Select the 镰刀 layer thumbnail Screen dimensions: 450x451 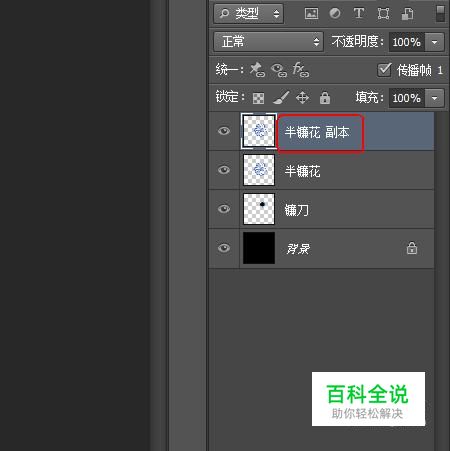tap(259, 209)
